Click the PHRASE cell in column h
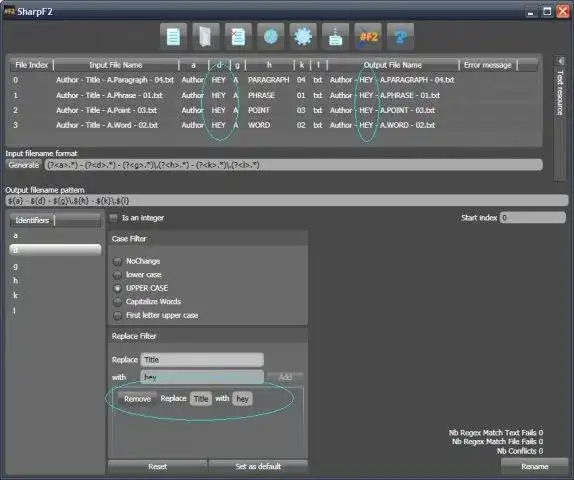 [261, 96]
